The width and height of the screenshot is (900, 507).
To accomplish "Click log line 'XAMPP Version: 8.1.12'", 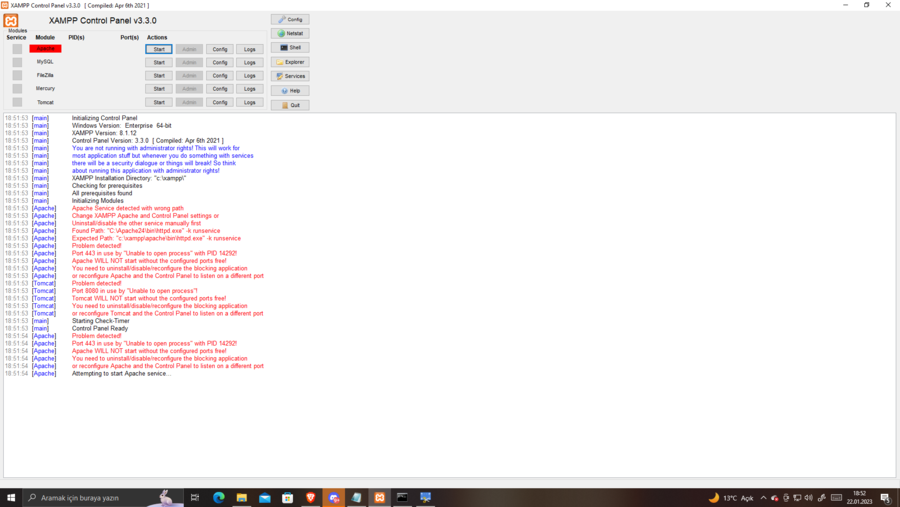I will click(x=104, y=133).
